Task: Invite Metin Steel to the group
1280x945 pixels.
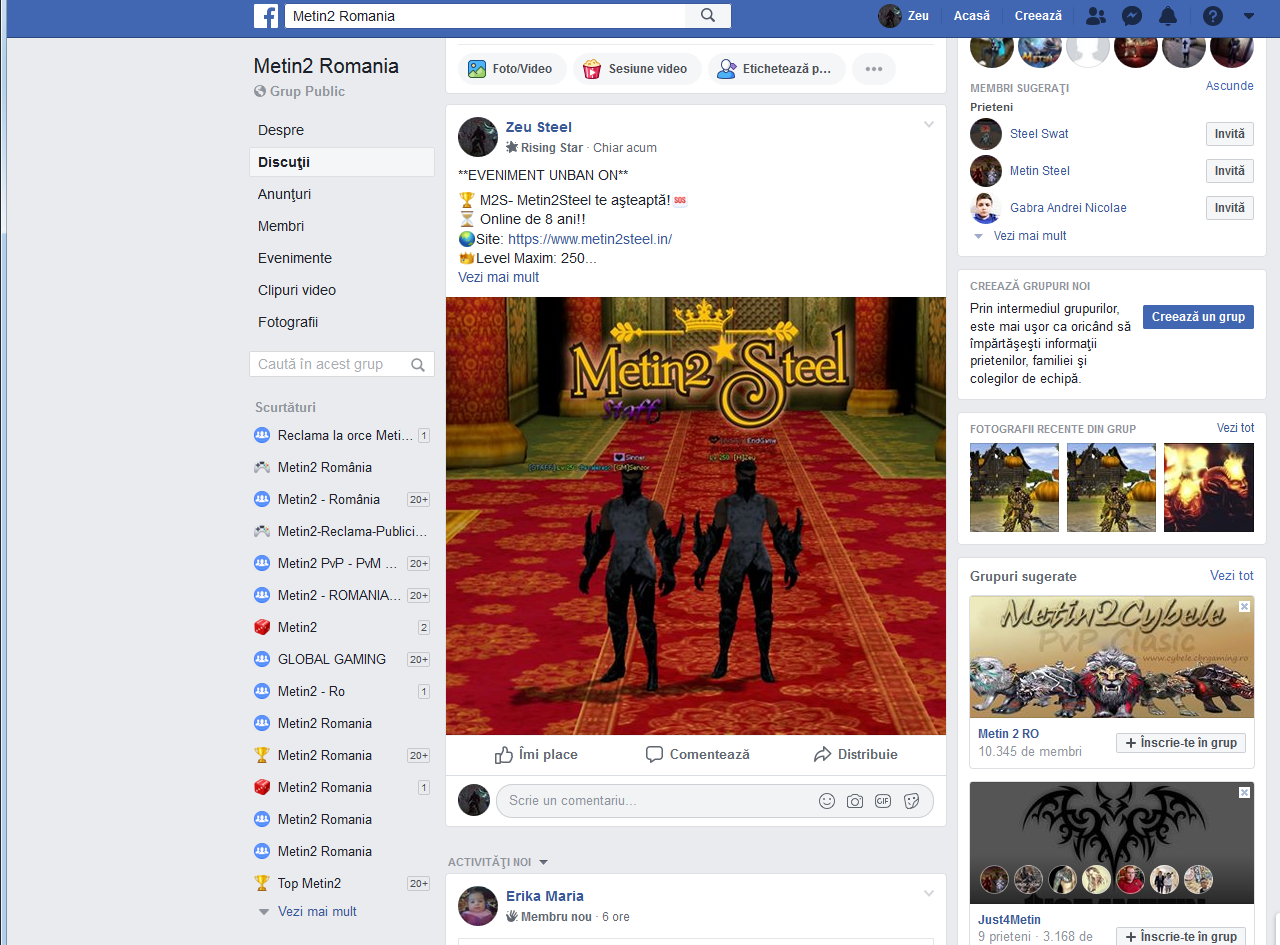Action: point(1229,171)
